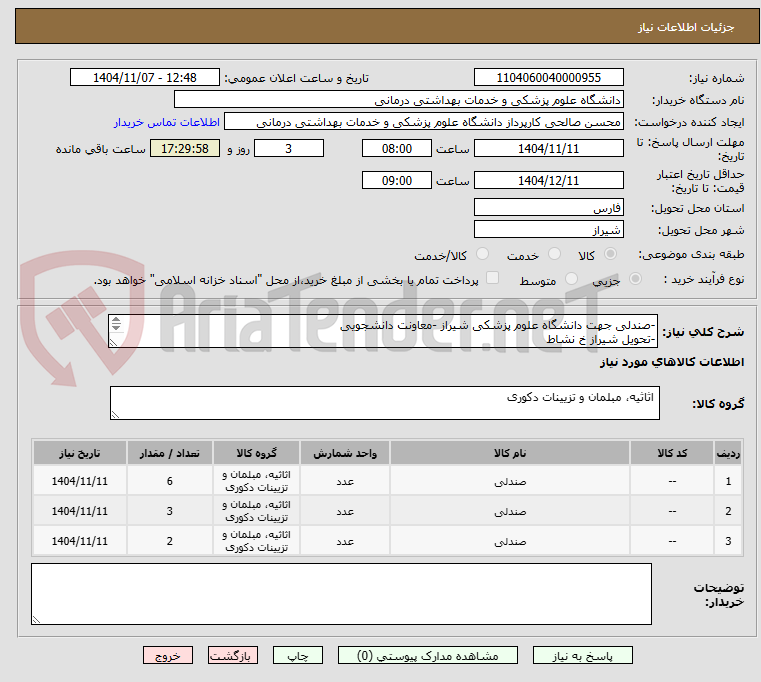This screenshot has height=682, width=761.
Task: Click the گروه کالا column header
Action: (x=256, y=453)
